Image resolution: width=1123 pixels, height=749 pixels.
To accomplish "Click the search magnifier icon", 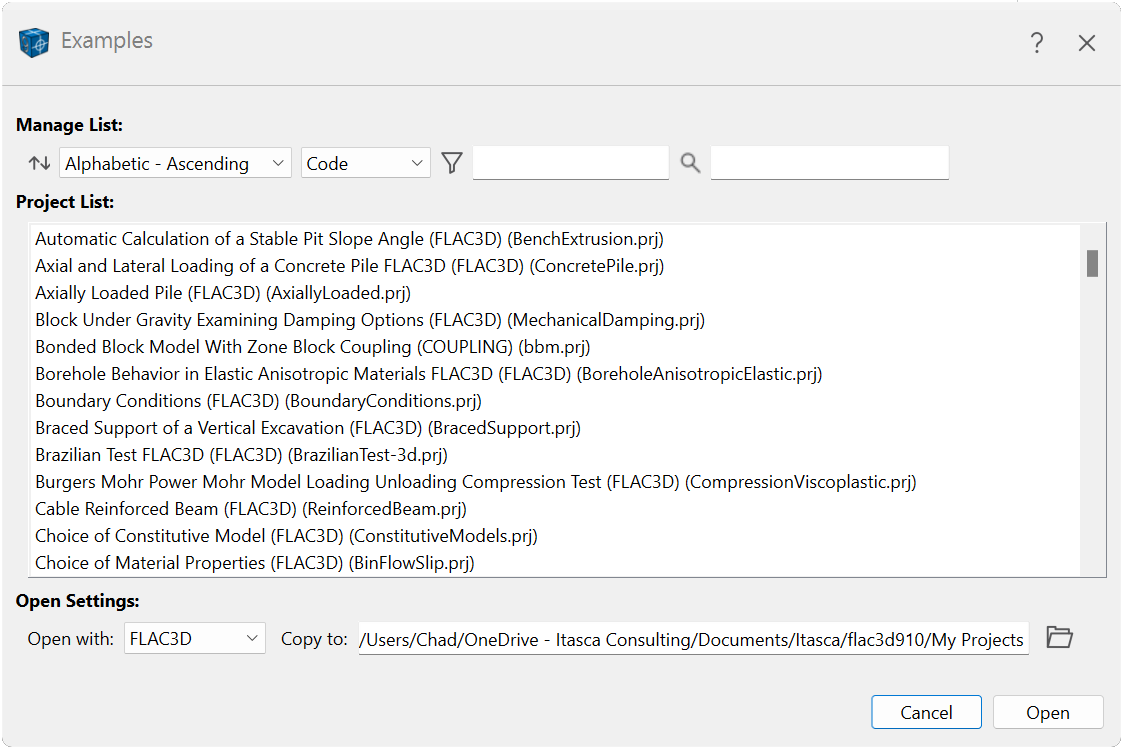I will [x=690, y=163].
